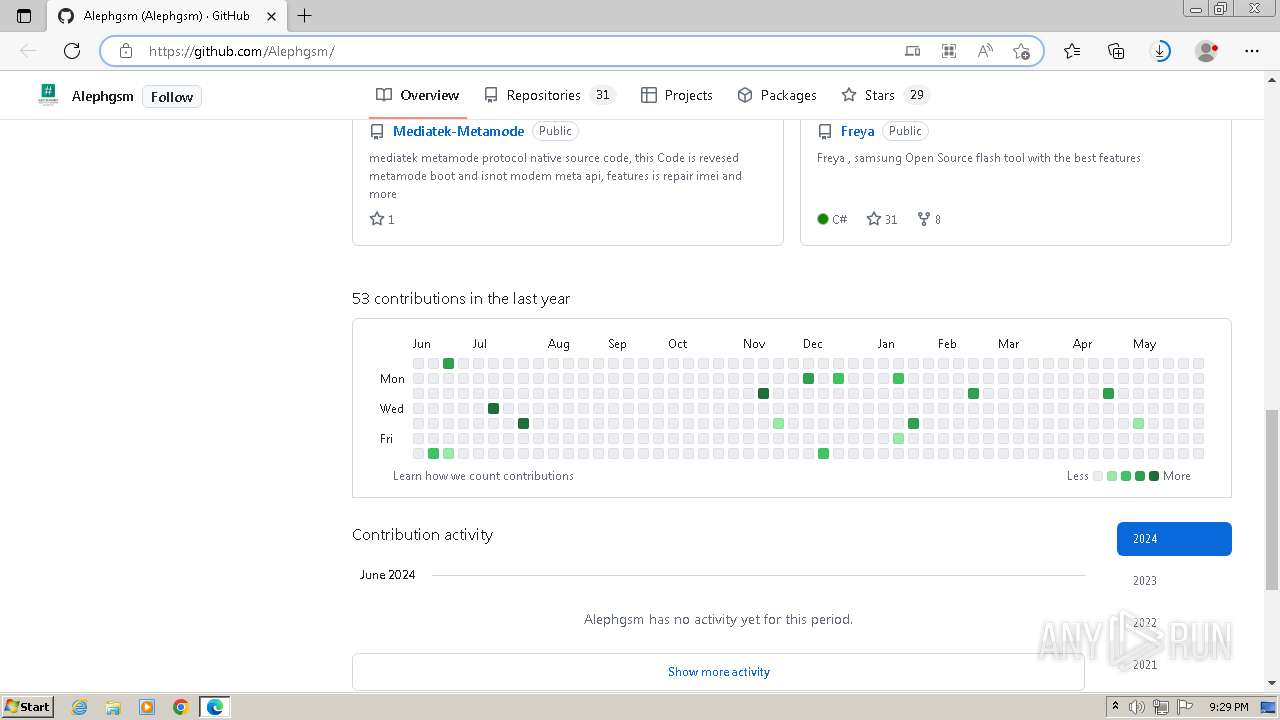Go to the Packages tab
This screenshot has height=720, width=1280.
(777, 95)
